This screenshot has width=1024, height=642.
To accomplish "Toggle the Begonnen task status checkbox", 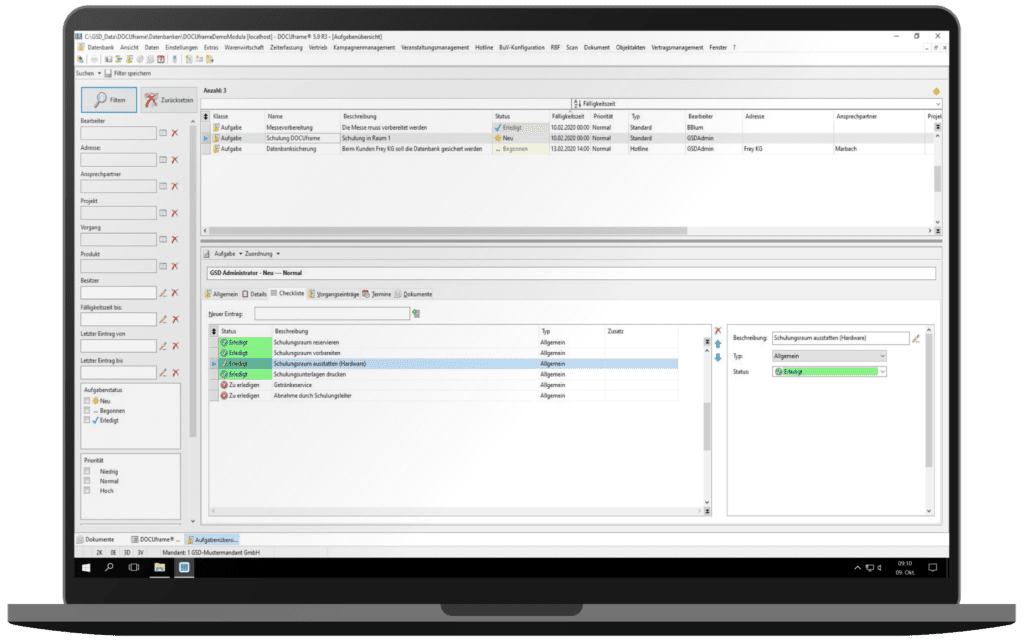I will click(87, 411).
